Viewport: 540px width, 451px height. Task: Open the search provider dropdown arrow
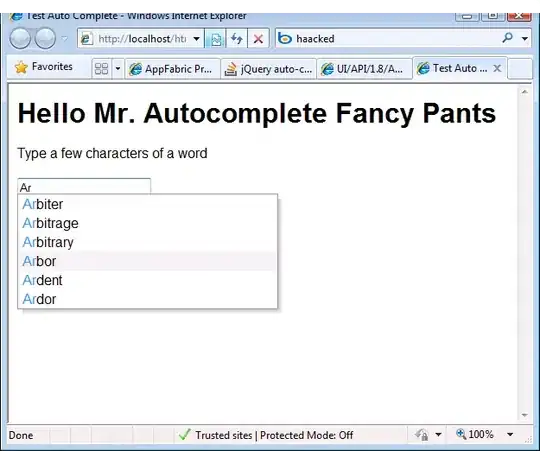tap(525, 38)
